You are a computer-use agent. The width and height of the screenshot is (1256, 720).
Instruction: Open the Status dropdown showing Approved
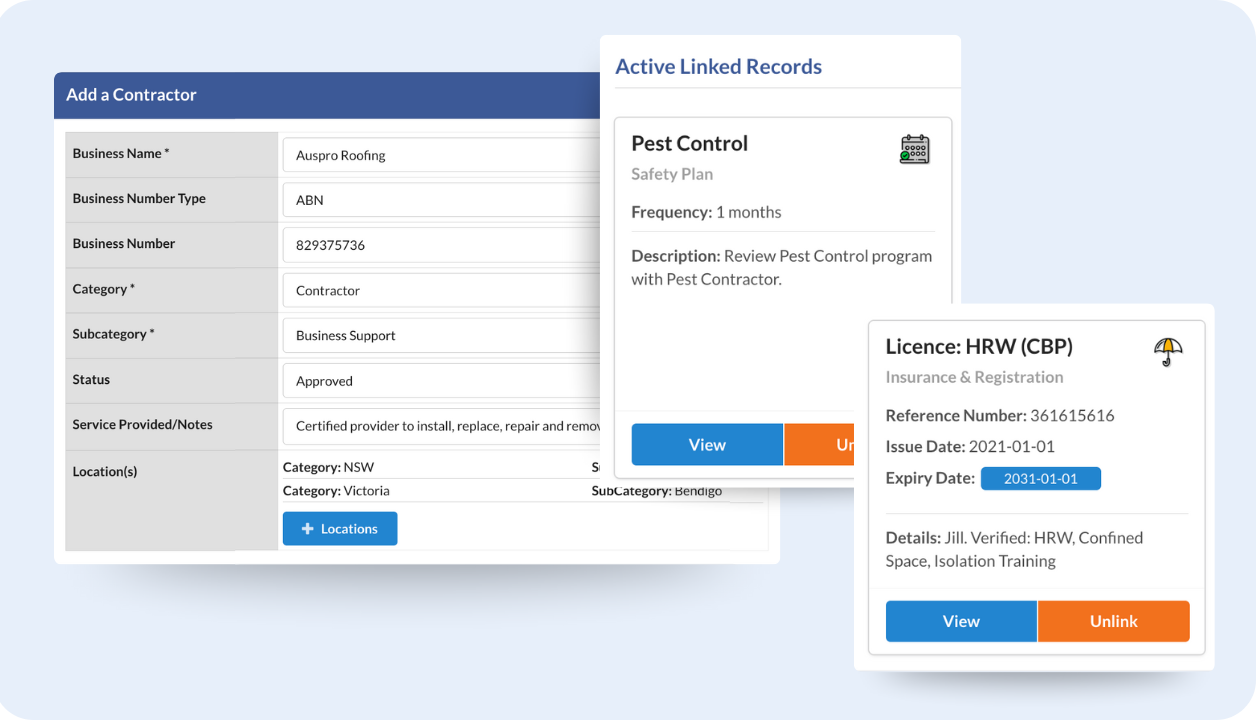440,381
